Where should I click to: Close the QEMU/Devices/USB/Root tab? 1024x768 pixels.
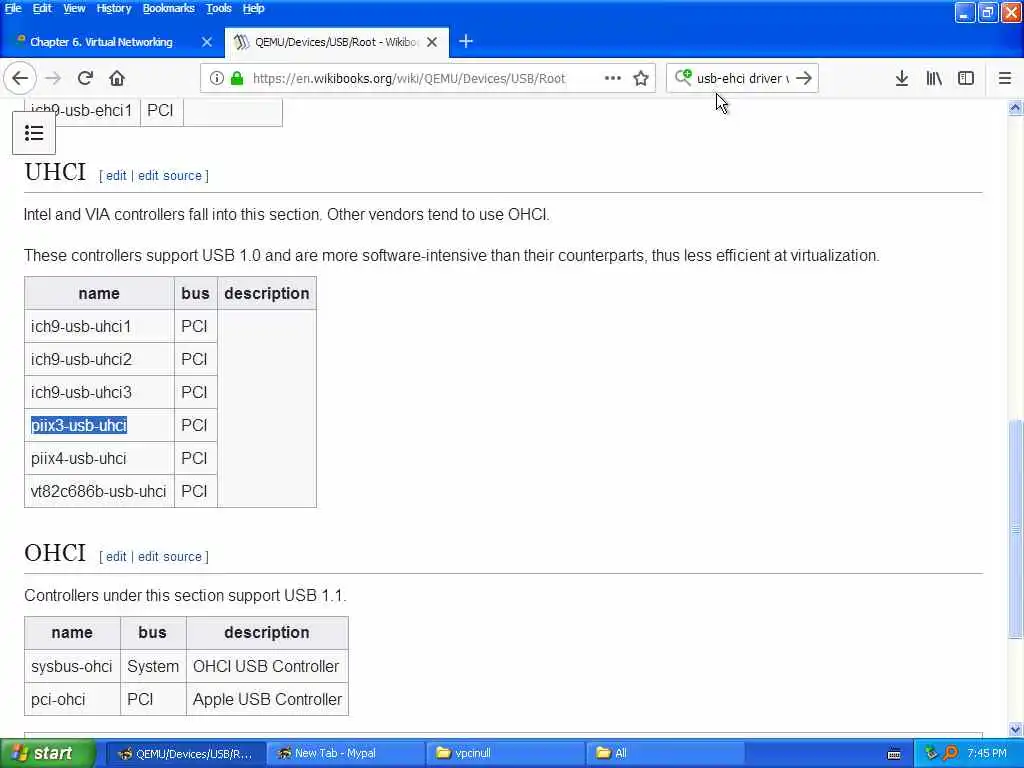click(x=432, y=42)
